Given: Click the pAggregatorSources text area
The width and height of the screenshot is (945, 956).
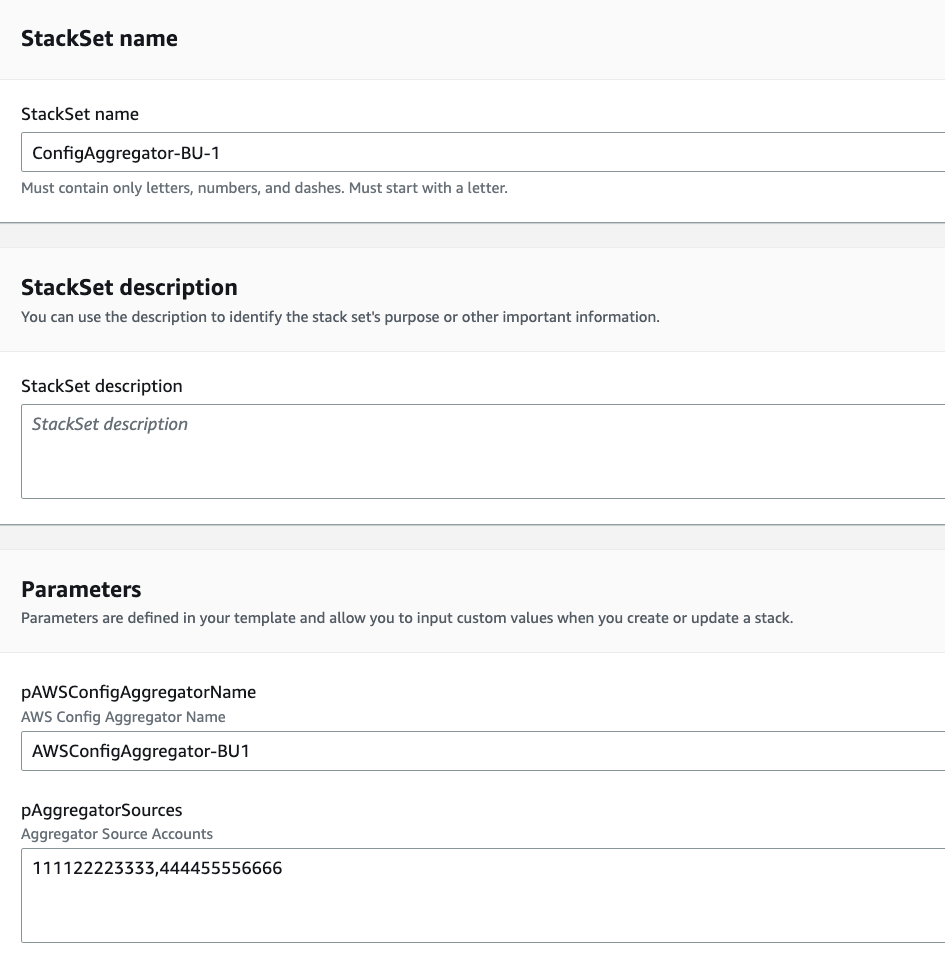Looking at the screenshot, I should 400,895.
